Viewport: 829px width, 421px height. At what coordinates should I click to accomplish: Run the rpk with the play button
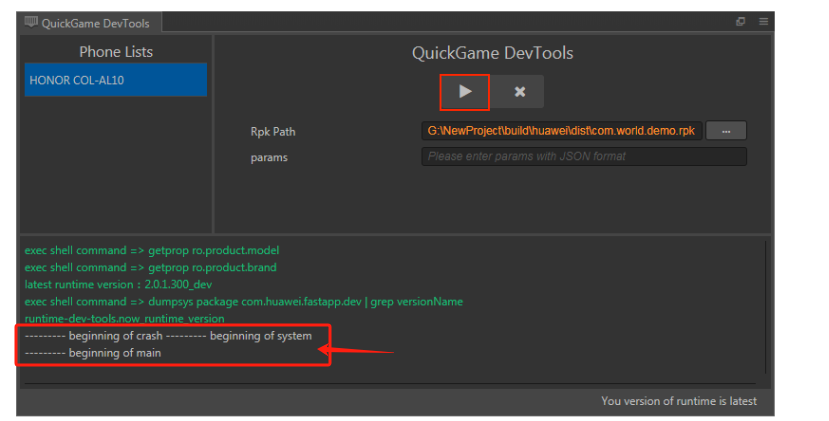tap(465, 92)
